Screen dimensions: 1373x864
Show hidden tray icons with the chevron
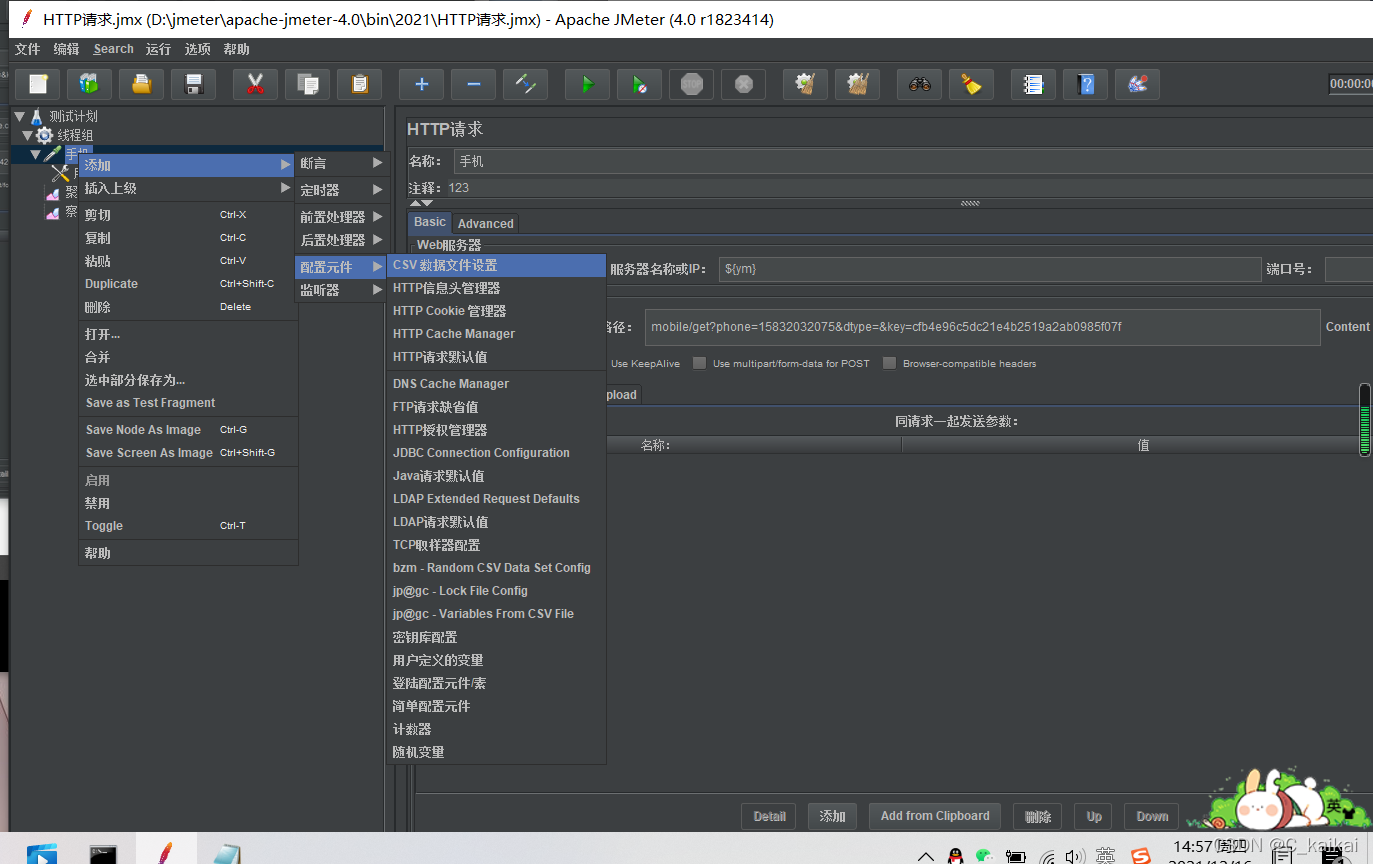point(926,857)
